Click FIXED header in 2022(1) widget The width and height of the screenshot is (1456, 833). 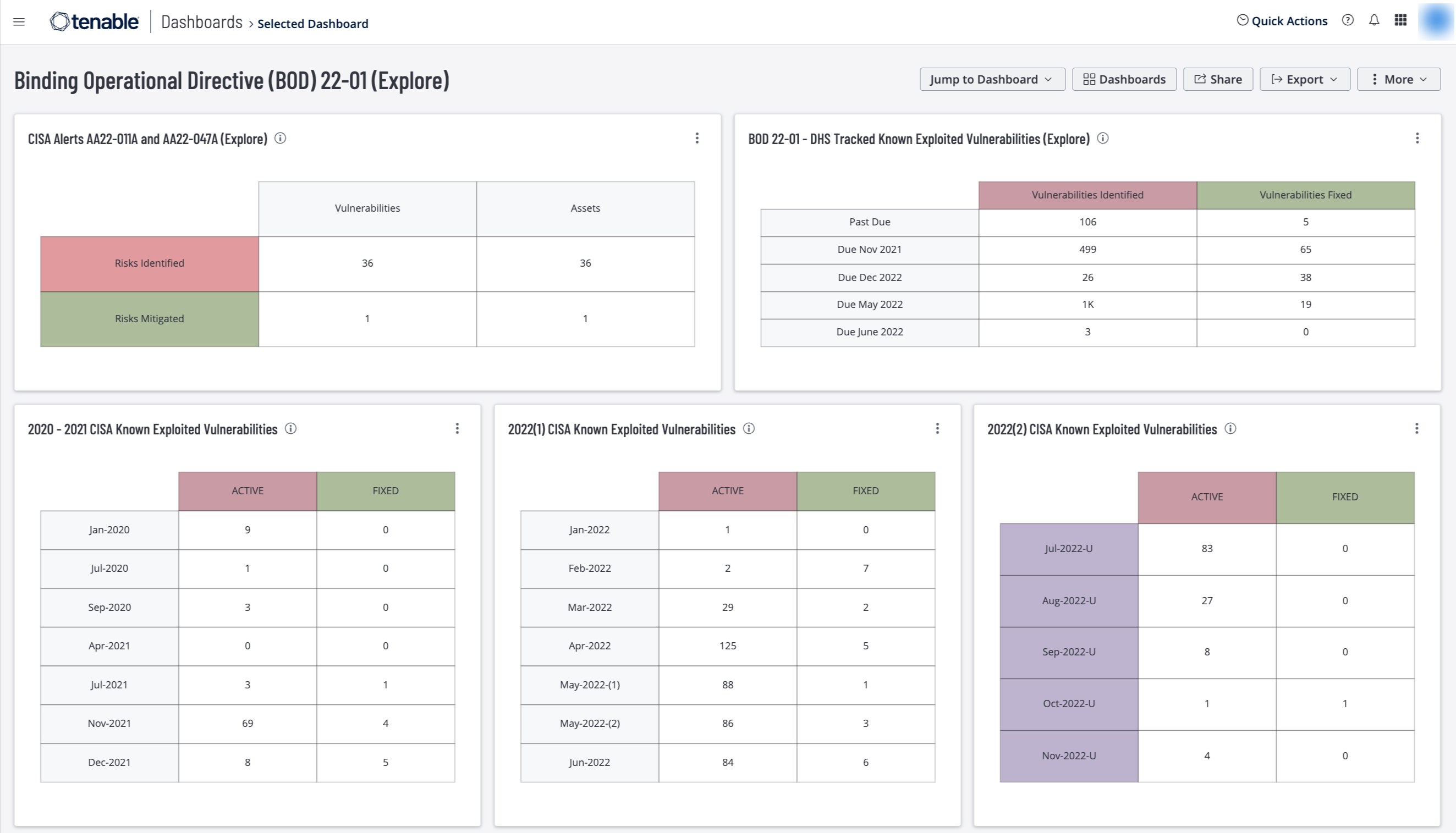865,492
